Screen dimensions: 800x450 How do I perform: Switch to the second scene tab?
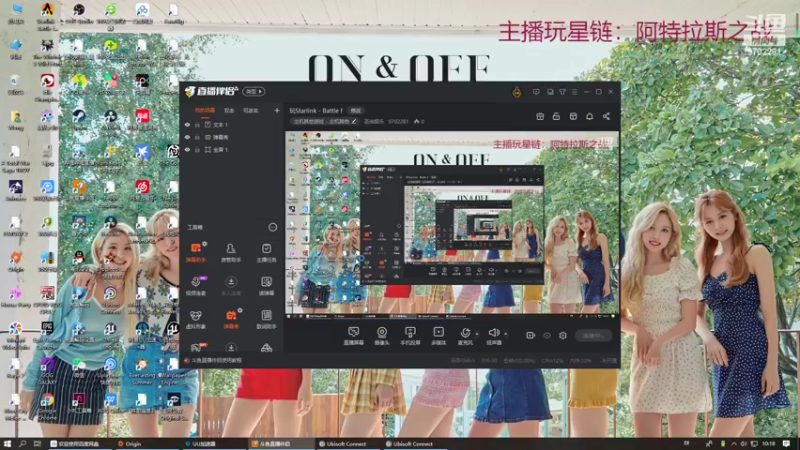pos(229,110)
